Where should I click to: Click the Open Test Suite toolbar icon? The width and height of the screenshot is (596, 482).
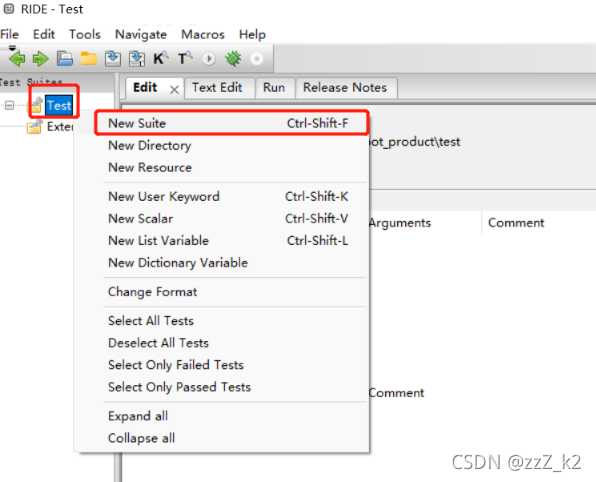click(65, 59)
